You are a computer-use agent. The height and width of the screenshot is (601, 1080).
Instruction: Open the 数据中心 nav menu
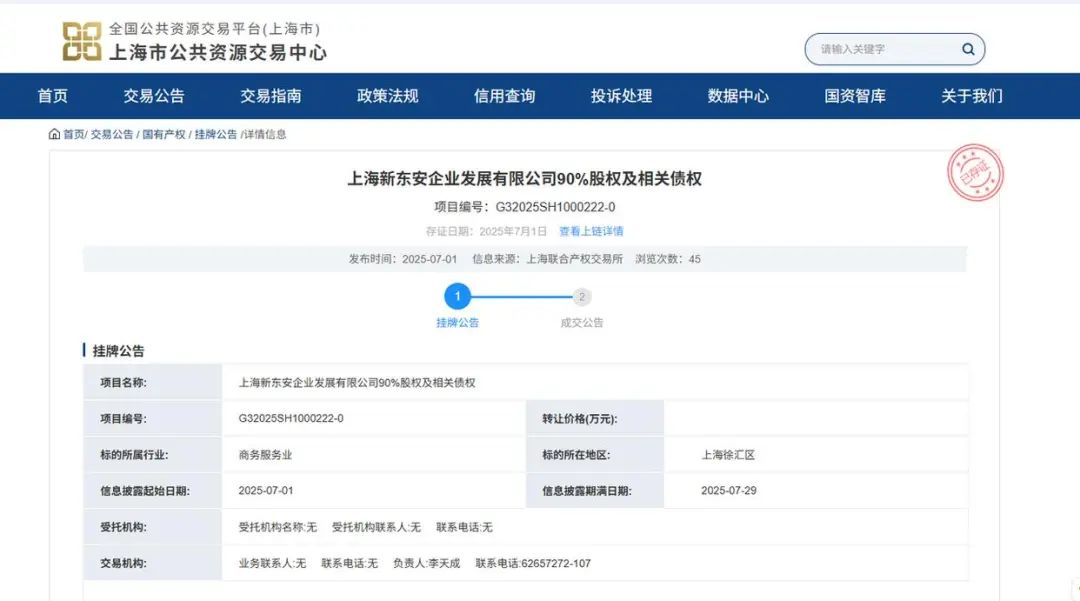point(738,96)
